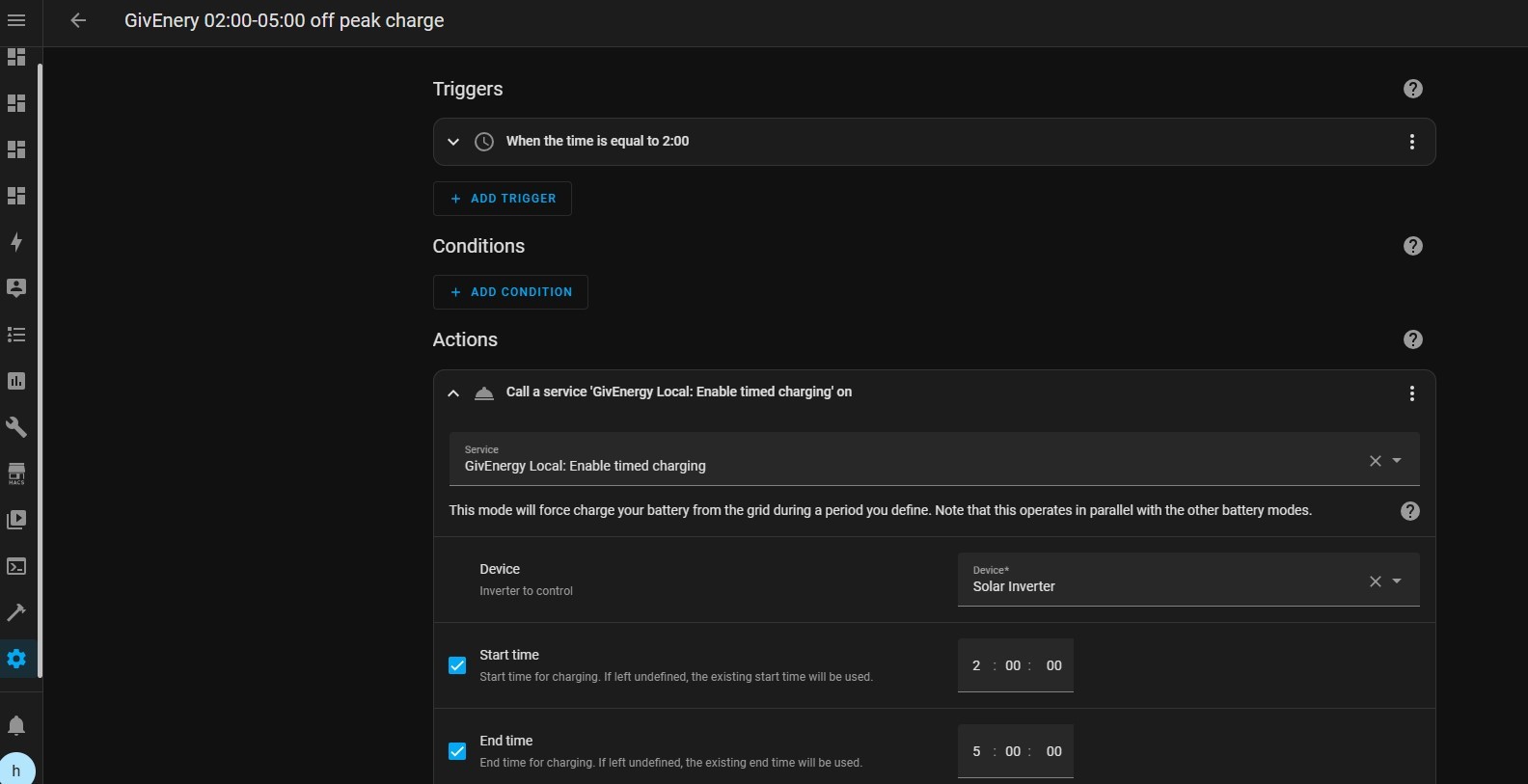This screenshot has width=1528, height=784.
Task: Click the clock icon on the time trigger
Action: (x=484, y=142)
